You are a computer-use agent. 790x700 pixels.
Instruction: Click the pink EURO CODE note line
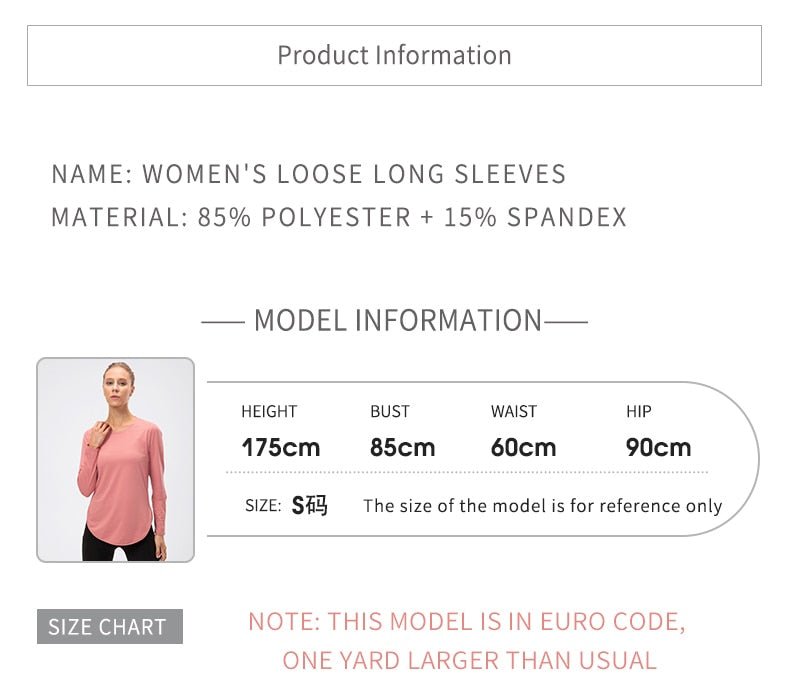pos(467,622)
